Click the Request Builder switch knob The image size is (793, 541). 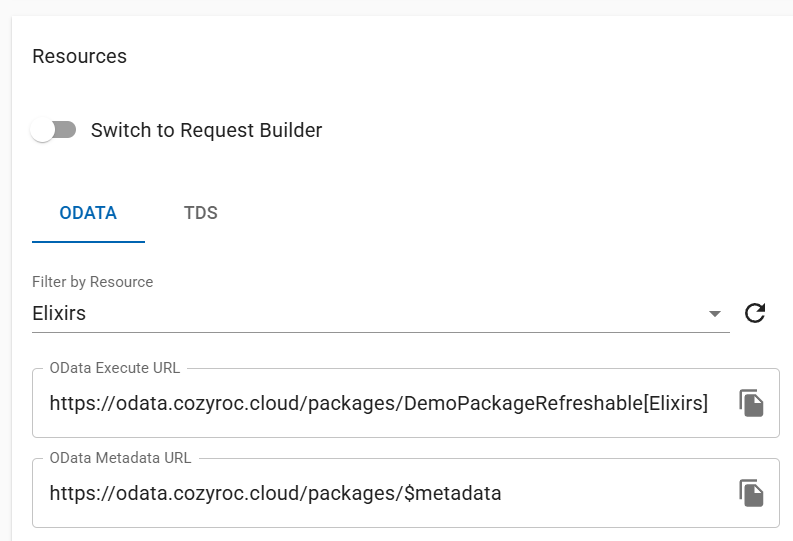pos(42,130)
